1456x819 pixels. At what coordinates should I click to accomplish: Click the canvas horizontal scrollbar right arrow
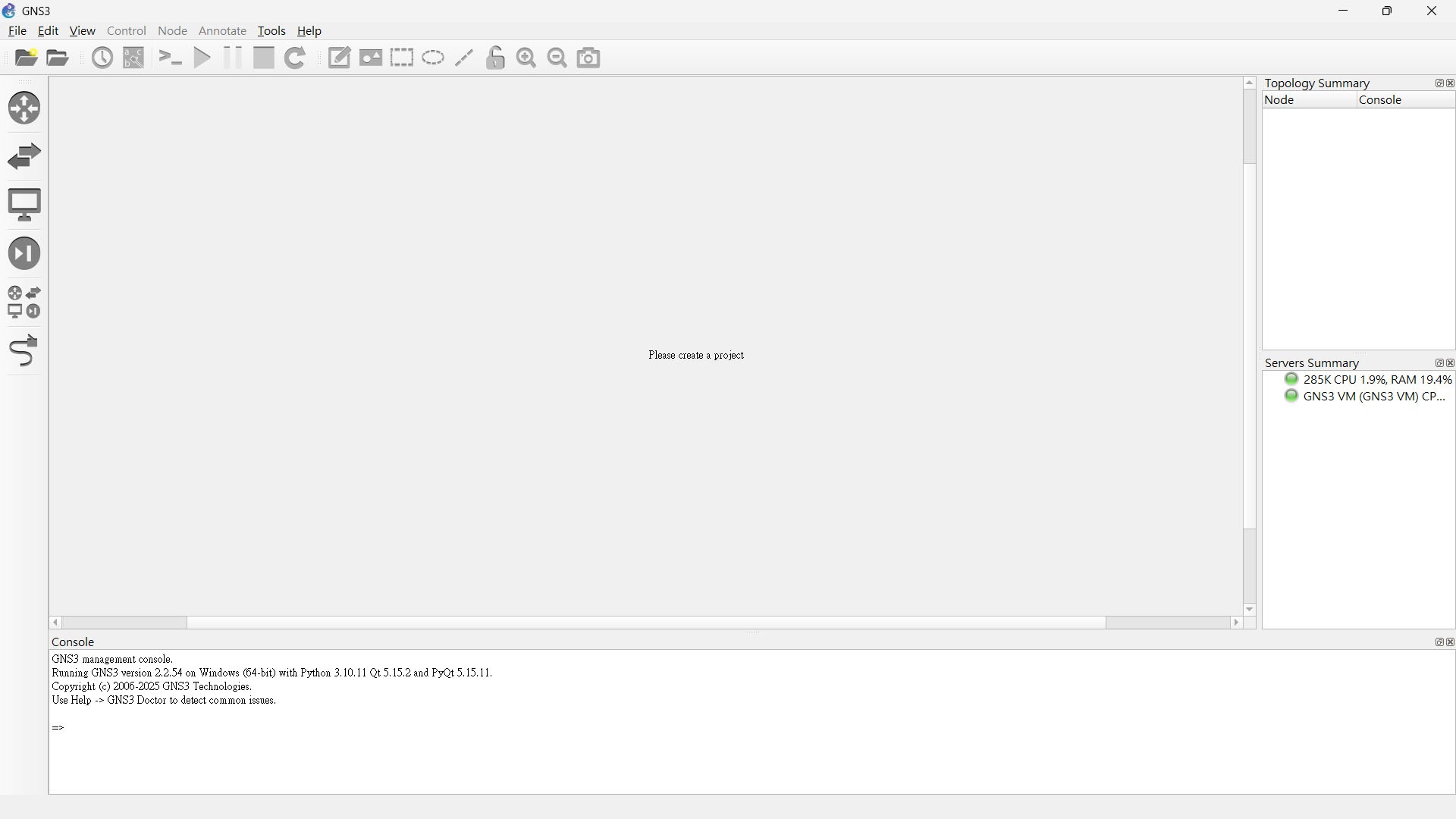pos(1236,623)
